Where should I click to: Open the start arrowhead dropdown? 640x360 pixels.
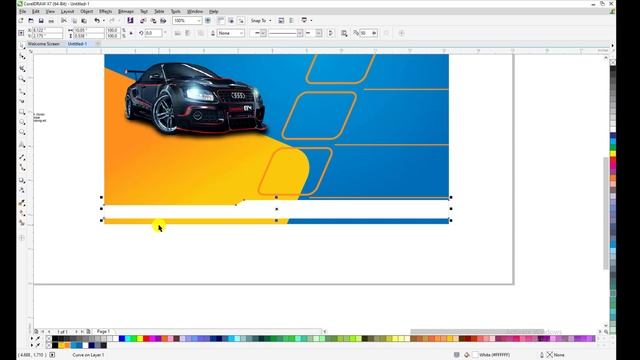point(263,33)
